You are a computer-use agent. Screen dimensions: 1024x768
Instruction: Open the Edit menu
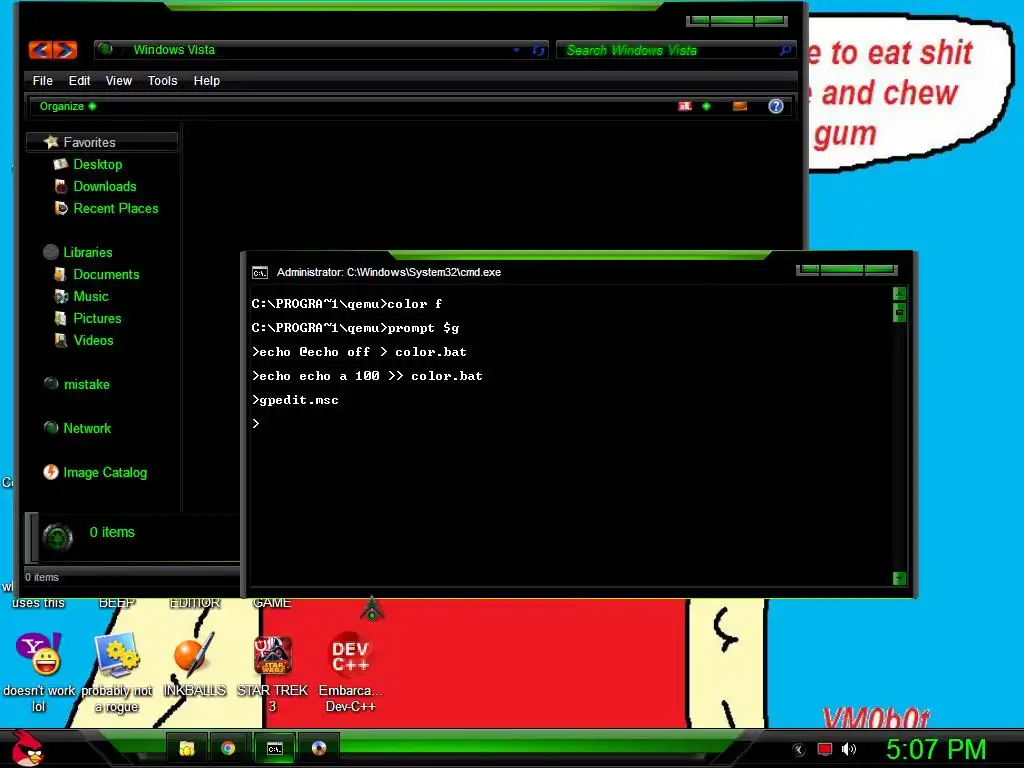click(80, 80)
